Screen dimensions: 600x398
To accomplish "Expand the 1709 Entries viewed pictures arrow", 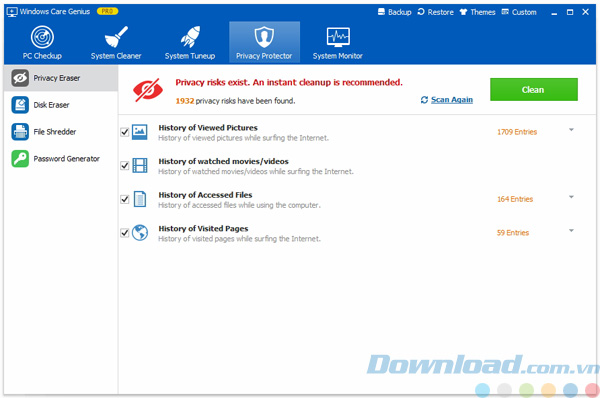I will click(x=571, y=130).
